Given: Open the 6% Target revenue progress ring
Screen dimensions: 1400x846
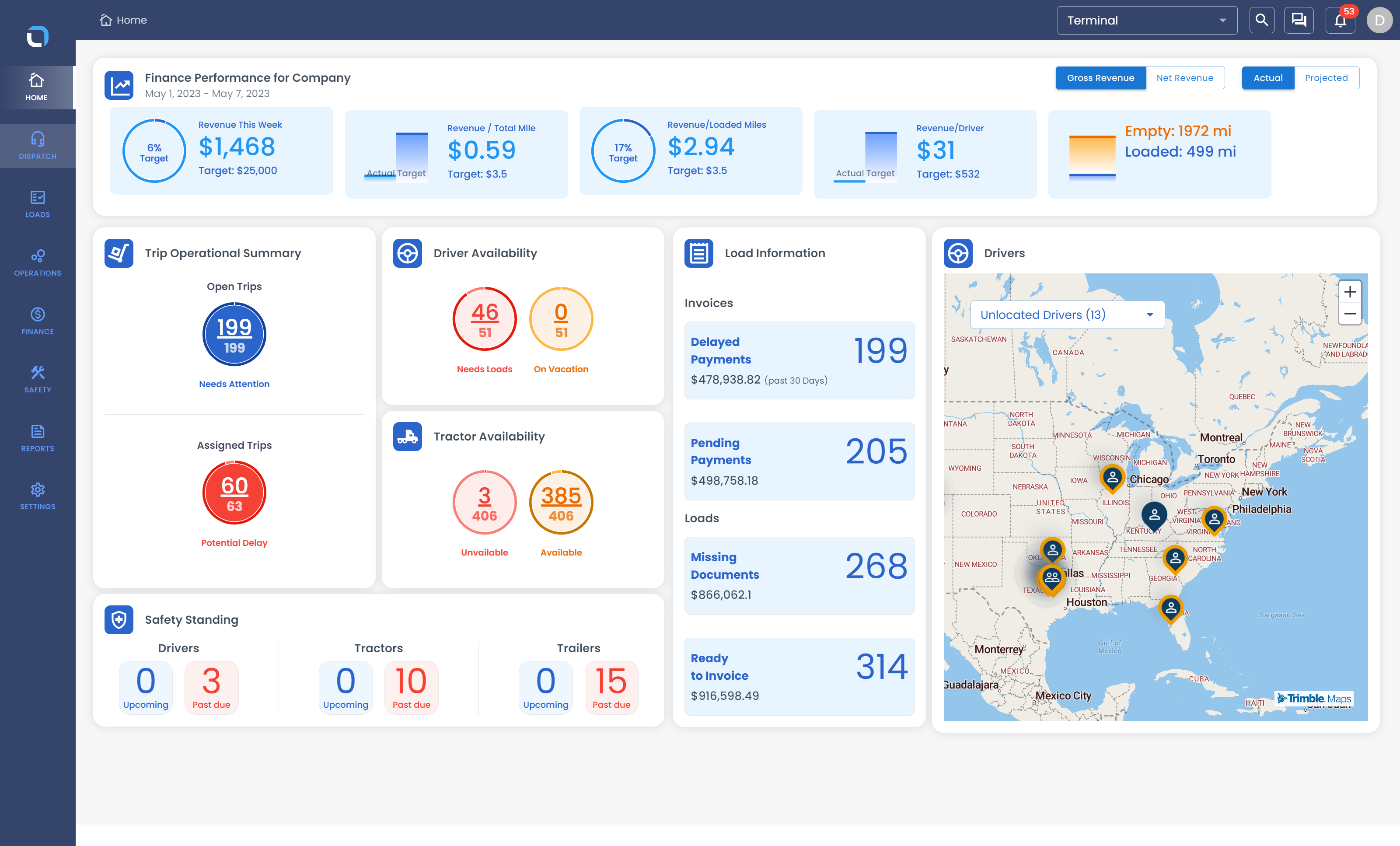Looking at the screenshot, I should pos(154,150).
